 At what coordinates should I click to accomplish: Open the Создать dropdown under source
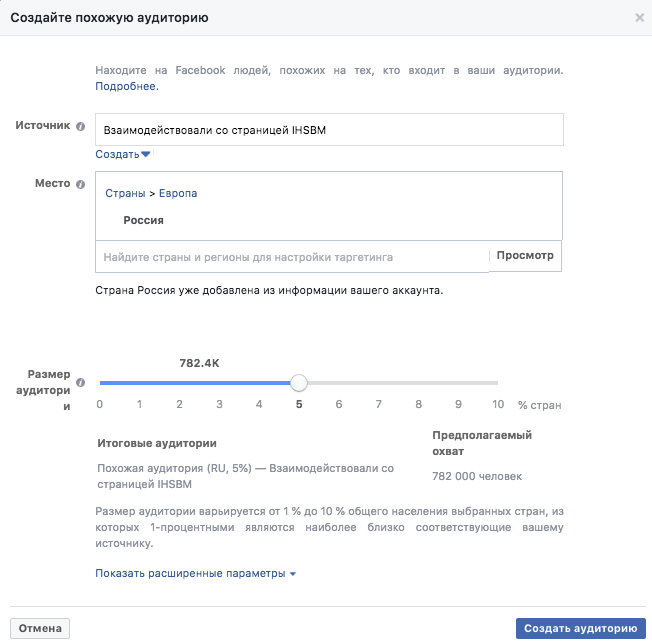coord(123,154)
